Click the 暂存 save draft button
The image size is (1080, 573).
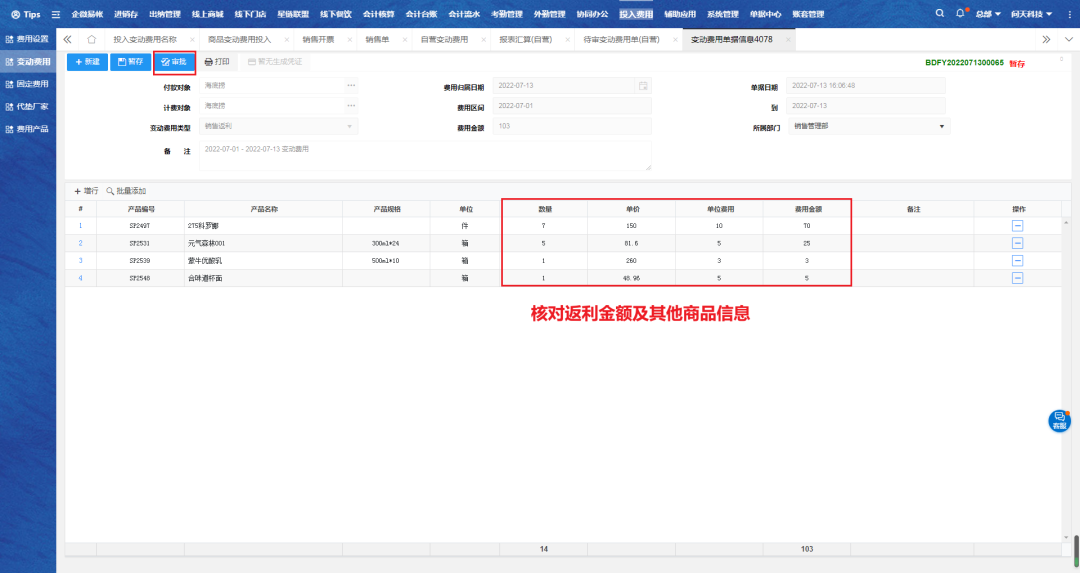130,62
